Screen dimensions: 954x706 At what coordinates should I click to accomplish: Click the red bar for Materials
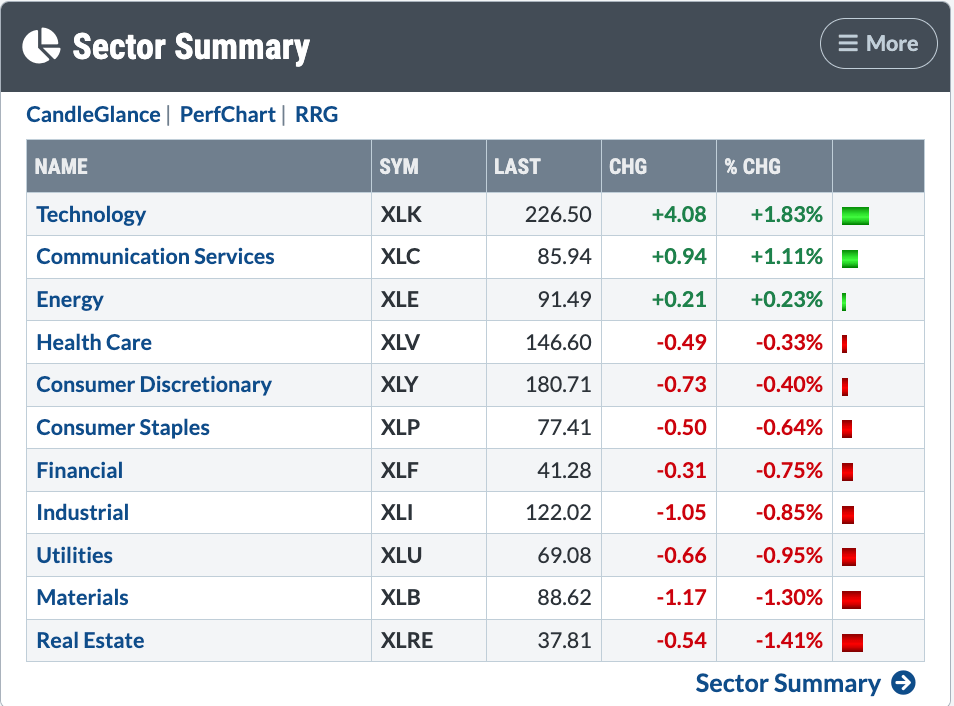click(x=852, y=599)
